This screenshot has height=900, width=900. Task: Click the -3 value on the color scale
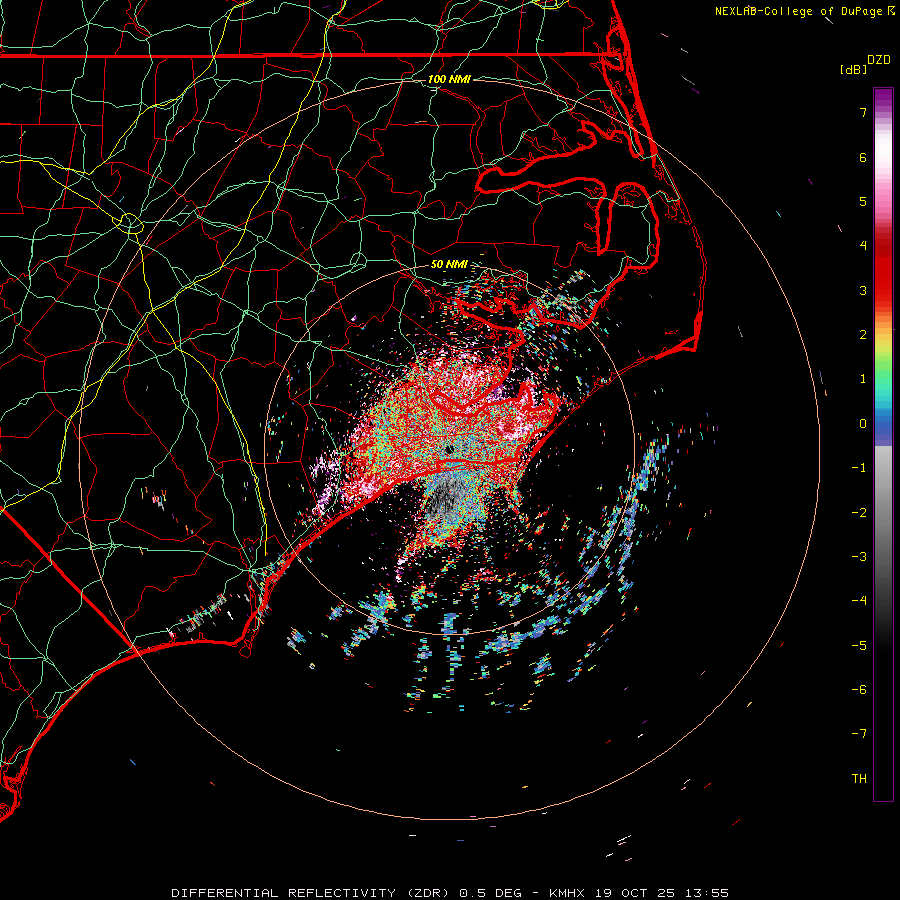(x=859, y=557)
